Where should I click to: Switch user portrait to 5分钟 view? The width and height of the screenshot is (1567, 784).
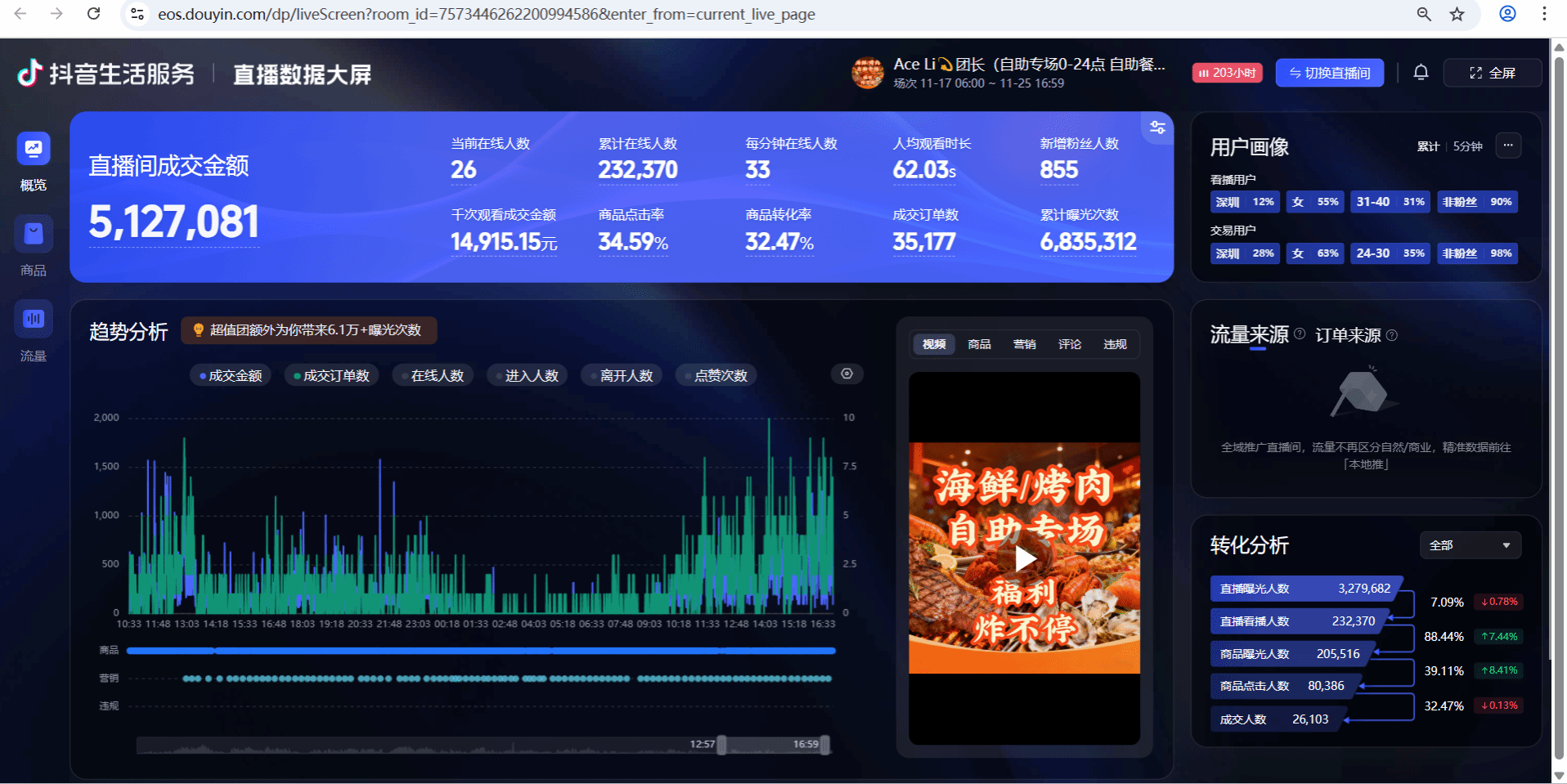[x=1467, y=146]
